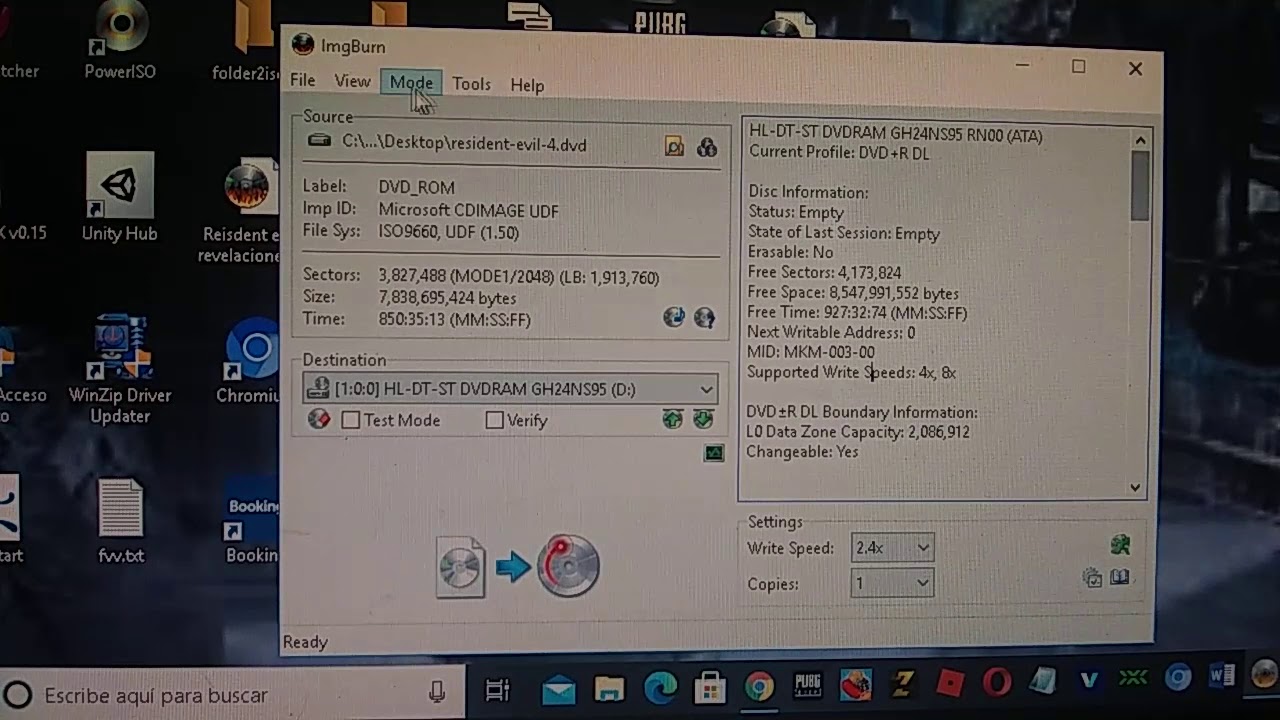The image size is (1280, 720).
Task: Open Unity Hub desktop shortcut
Action: 120,197
